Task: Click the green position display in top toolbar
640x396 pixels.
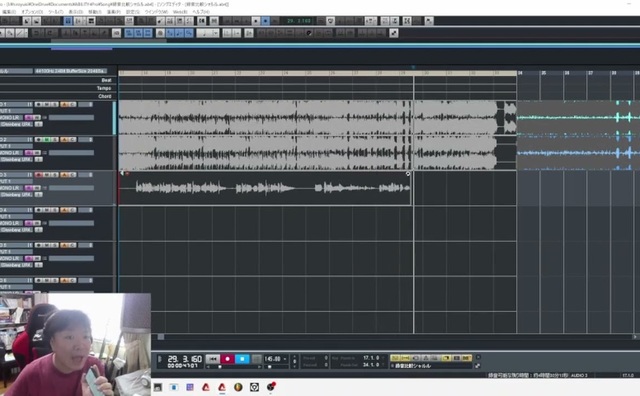Action: click(x=298, y=21)
